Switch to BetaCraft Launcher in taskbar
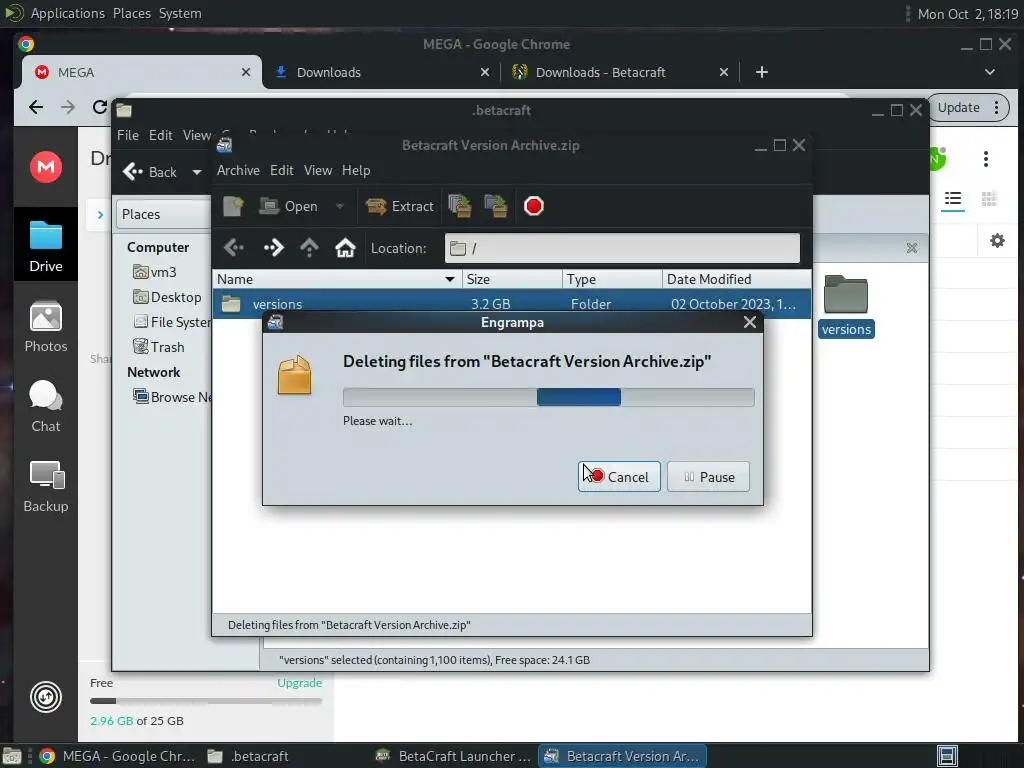The width and height of the screenshot is (1024, 768). 454,756
